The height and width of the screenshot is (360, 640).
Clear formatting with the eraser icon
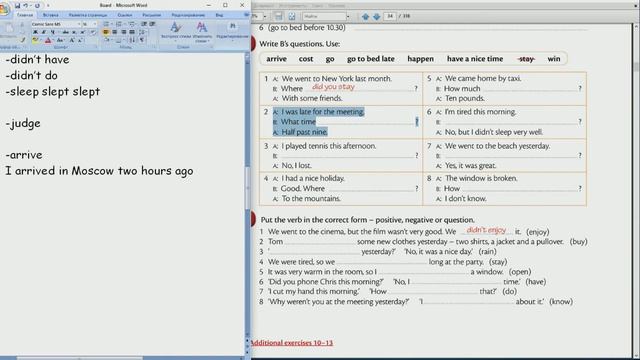(x=93, y=32)
